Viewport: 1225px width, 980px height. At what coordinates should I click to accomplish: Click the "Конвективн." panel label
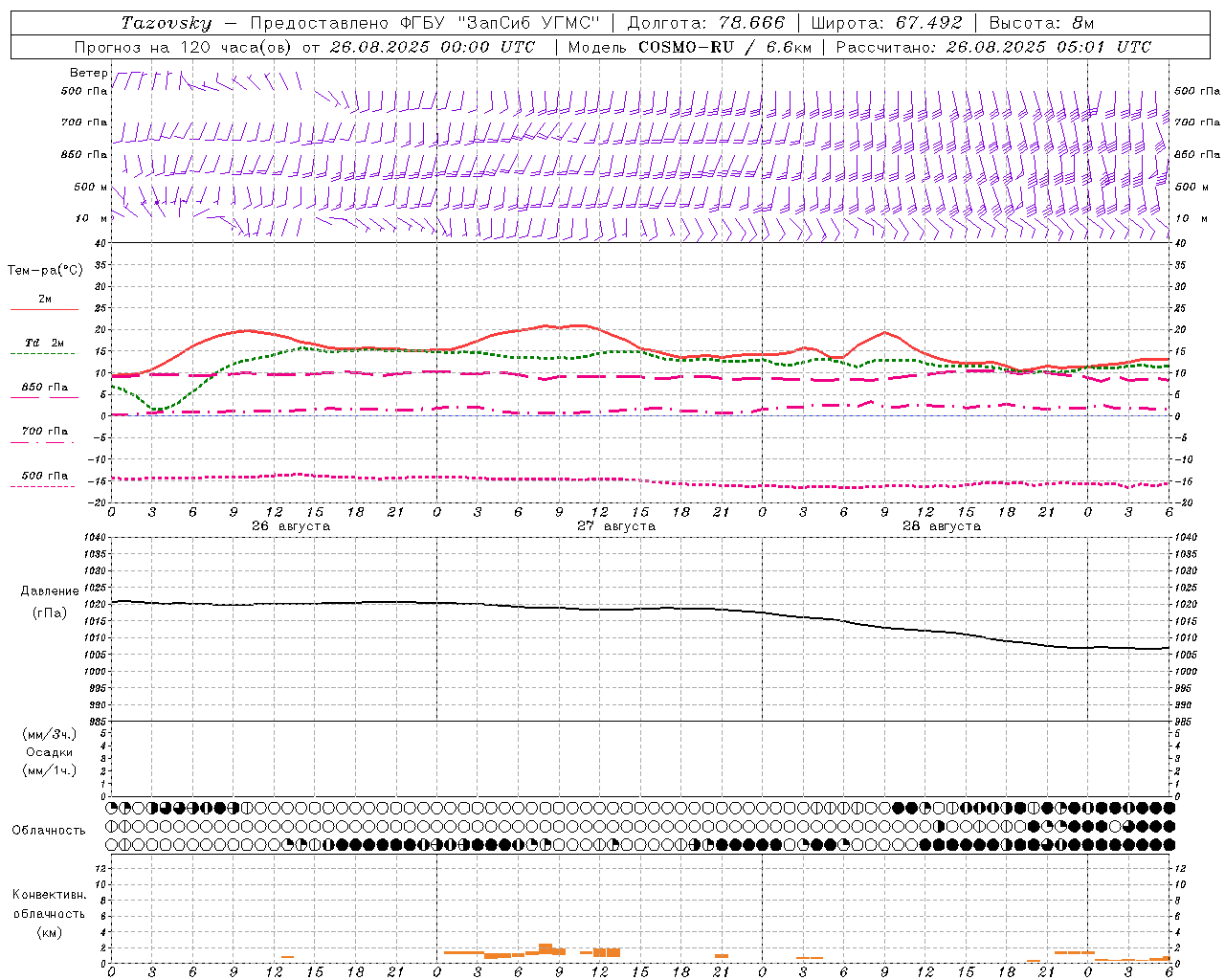50,895
